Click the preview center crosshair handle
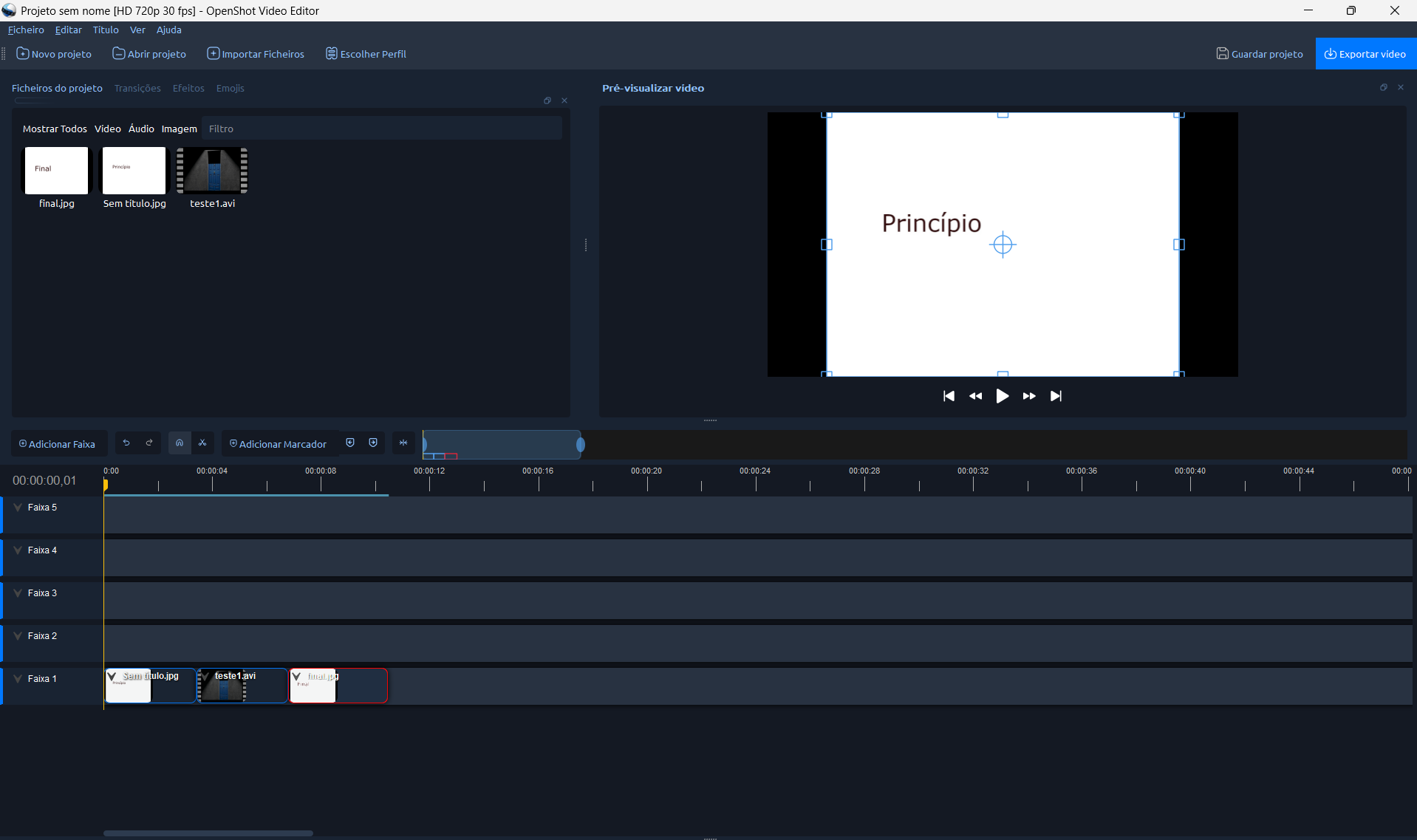Viewport: 1417px width, 840px height. point(1003,245)
